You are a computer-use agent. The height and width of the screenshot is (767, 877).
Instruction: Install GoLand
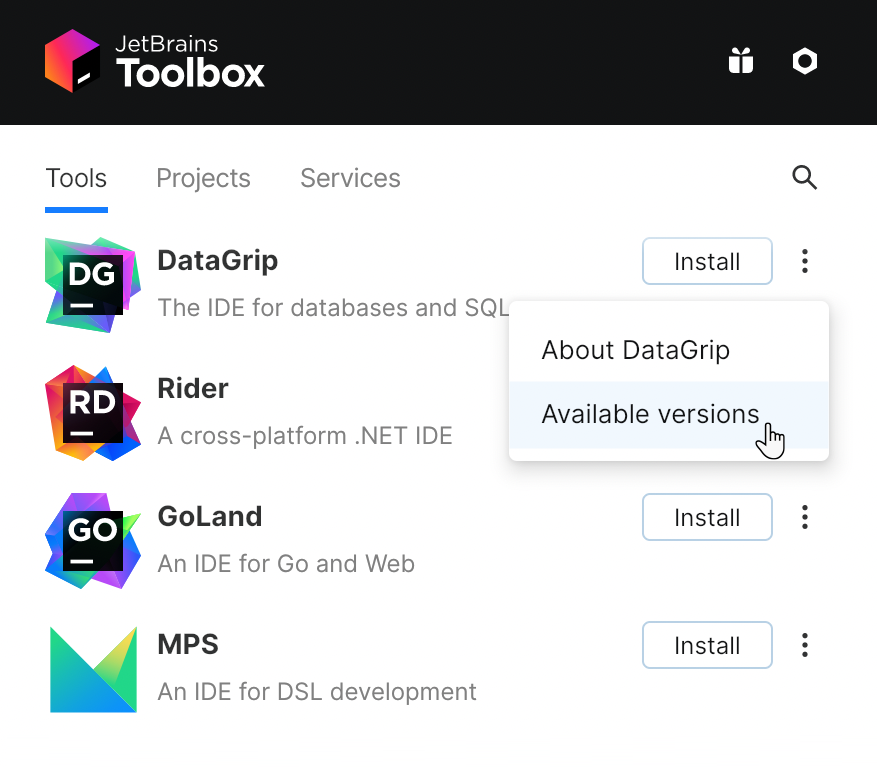pyautogui.click(x=707, y=517)
